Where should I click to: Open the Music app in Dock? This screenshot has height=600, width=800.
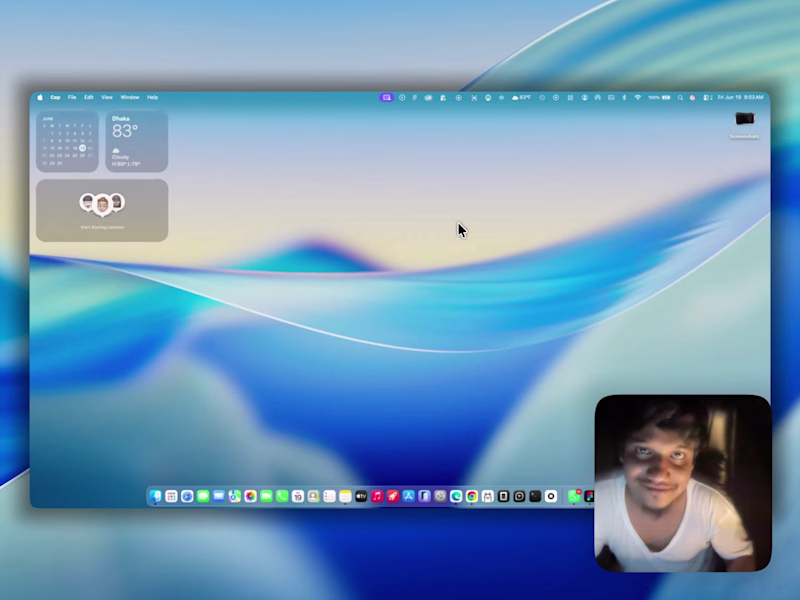(x=377, y=496)
